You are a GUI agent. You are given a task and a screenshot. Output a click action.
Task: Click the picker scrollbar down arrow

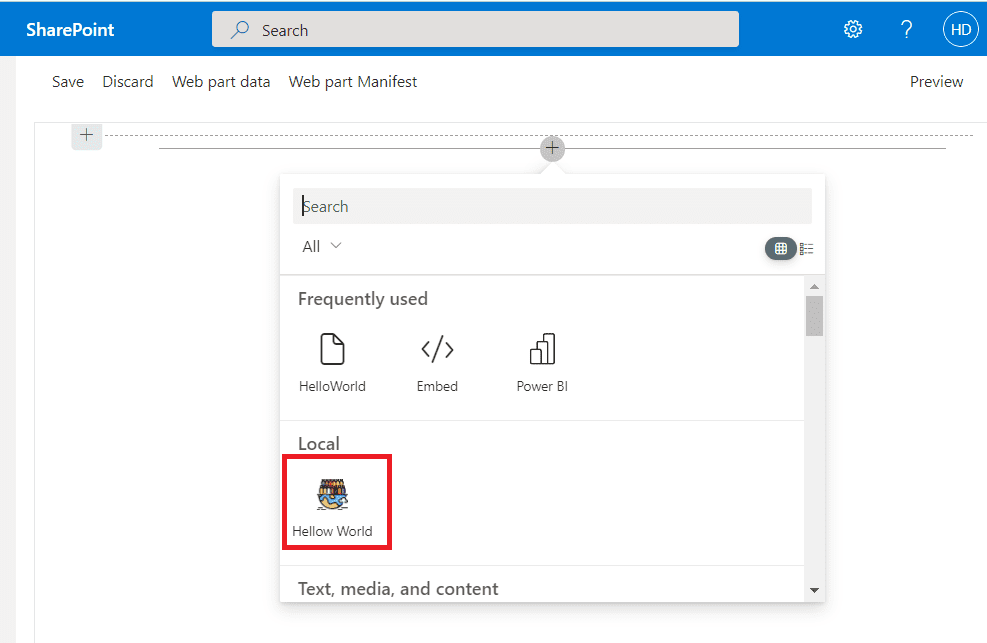815,590
